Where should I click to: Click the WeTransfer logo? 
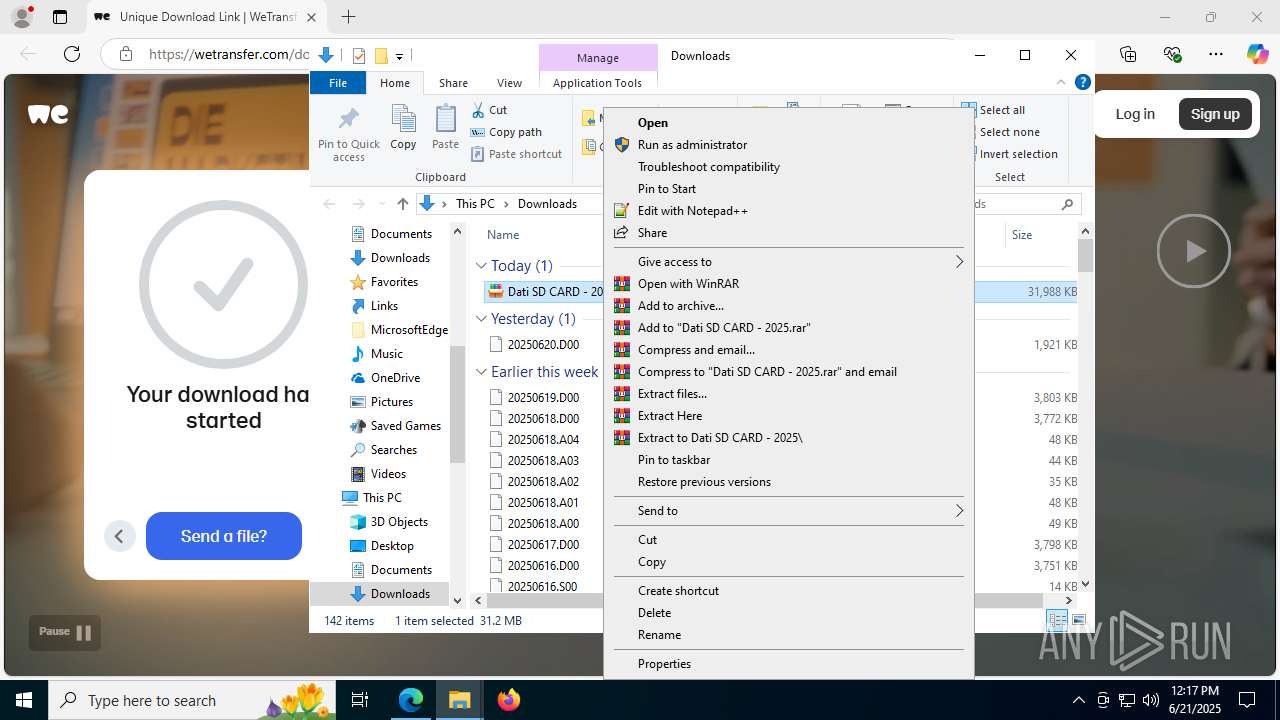click(x=48, y=114)
